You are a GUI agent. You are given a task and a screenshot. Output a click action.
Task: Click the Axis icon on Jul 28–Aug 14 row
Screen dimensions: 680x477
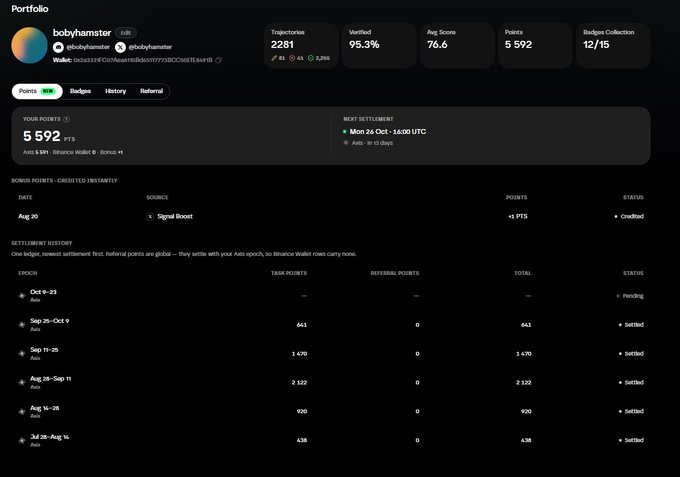22,441
